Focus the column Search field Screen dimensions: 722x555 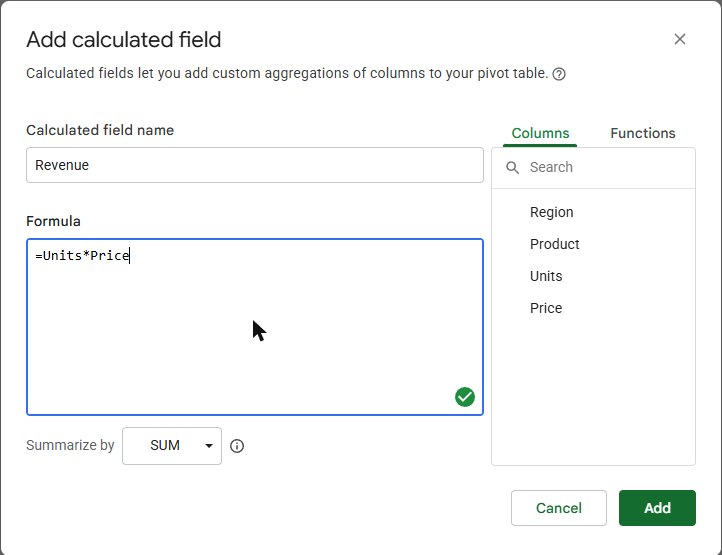point(594,167)
